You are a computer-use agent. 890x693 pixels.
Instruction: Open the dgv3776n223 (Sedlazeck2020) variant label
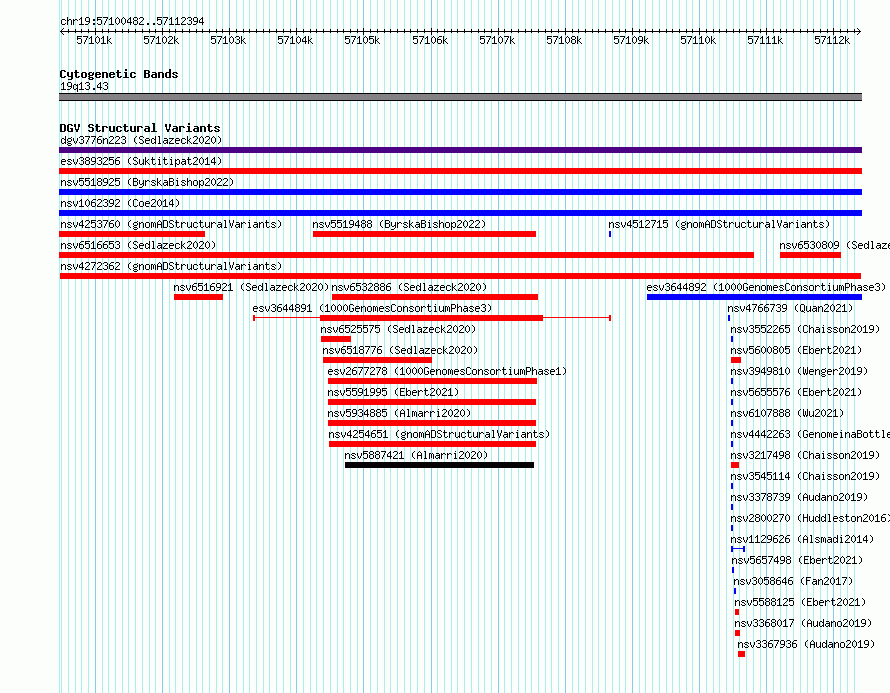(x=141, y=140)
